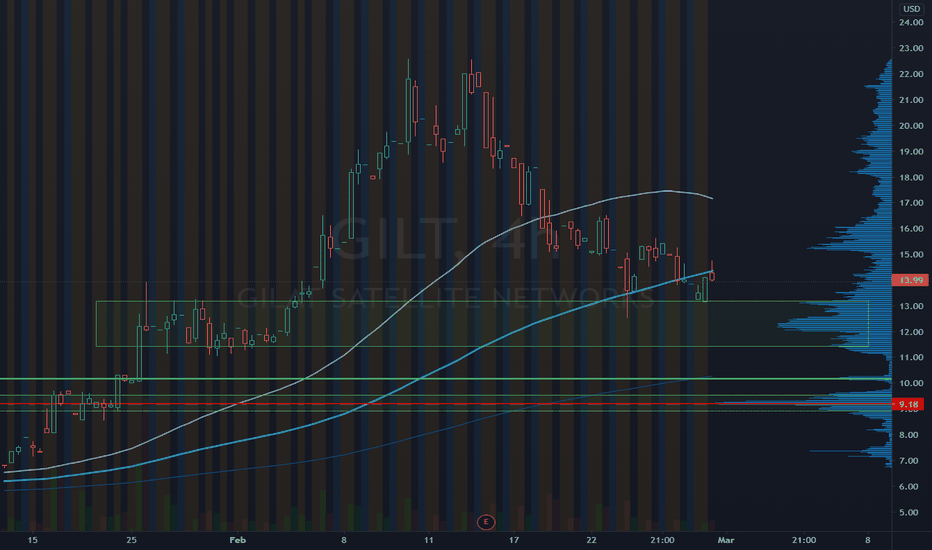Click the 13.00 price axis label
The image size is (932, 550).
click(911, 306)
